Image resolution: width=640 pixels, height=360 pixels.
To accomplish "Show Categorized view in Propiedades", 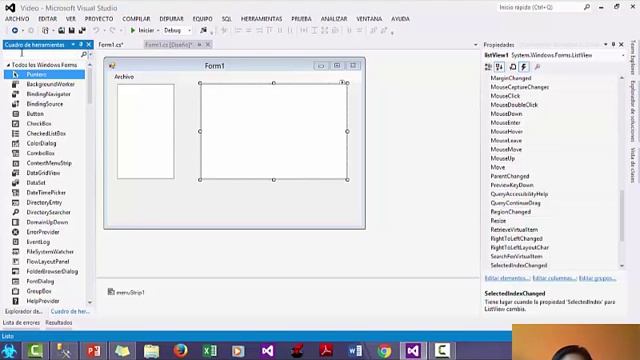I will tap(488, 67).
